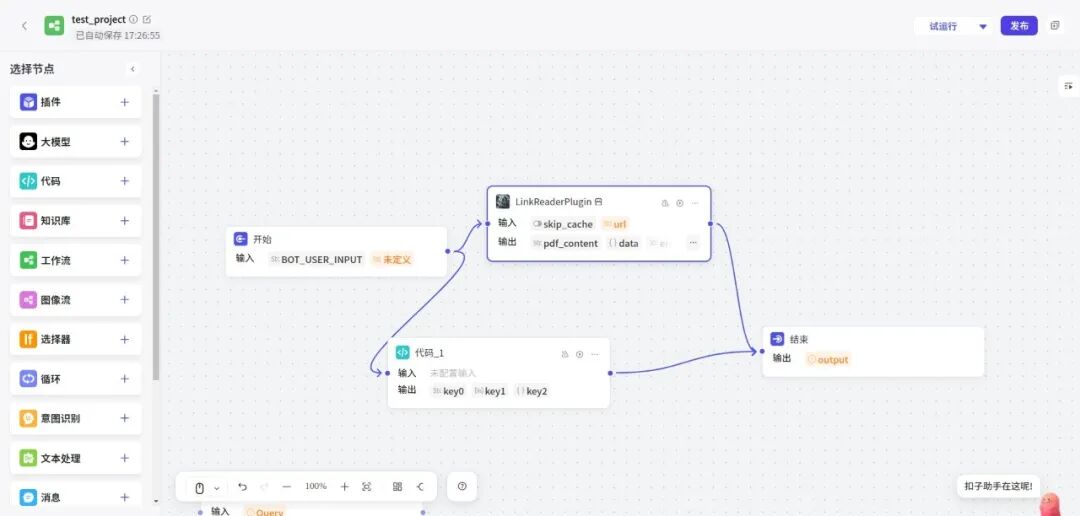Undo the last canvas action
The height and width of the screenshot is (516, 1080).
[x=242, y=486]
